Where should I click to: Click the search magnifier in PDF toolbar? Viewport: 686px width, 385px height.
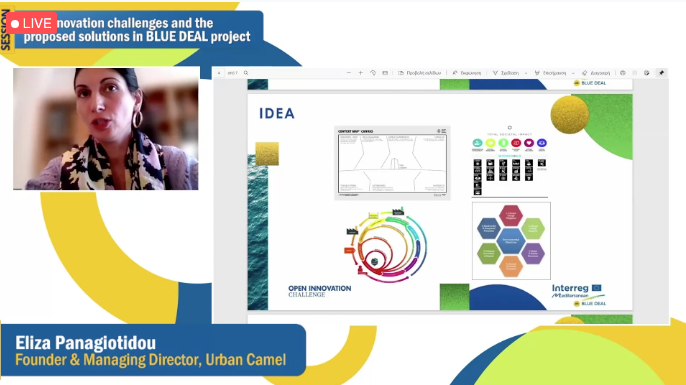coord(246,73)
